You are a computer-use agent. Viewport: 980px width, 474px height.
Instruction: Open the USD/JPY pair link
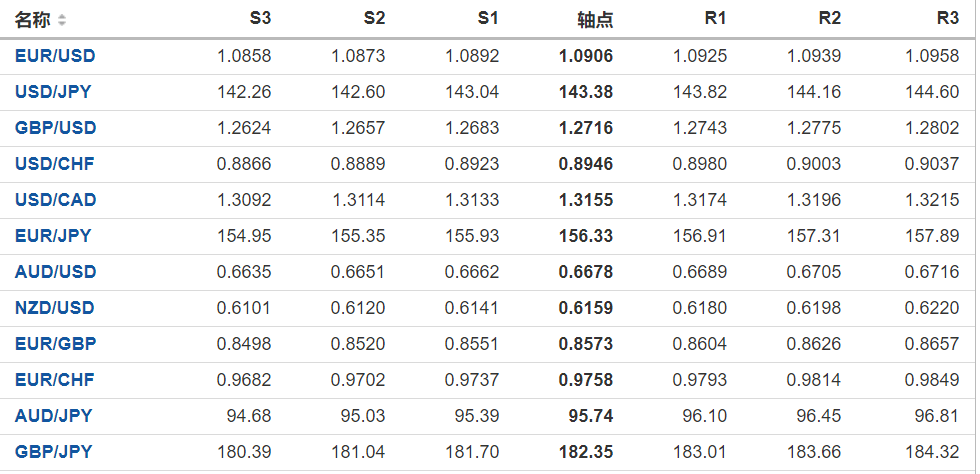pyautogui.click(x=53, y=92)
